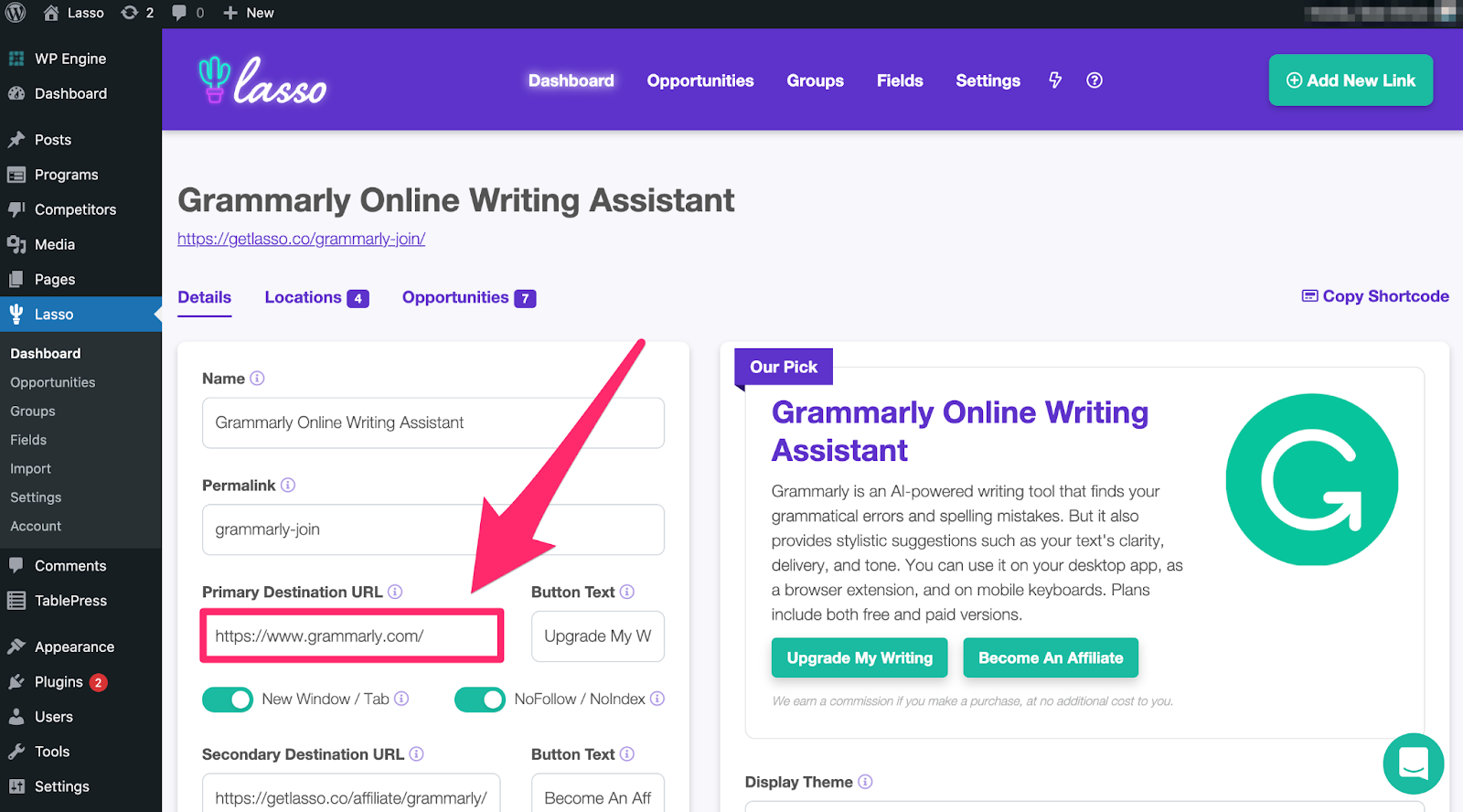Go to Groups in Lasso header
Image resolution: width=1463 pixels, height=812 pixels.
tap(816, 80)
